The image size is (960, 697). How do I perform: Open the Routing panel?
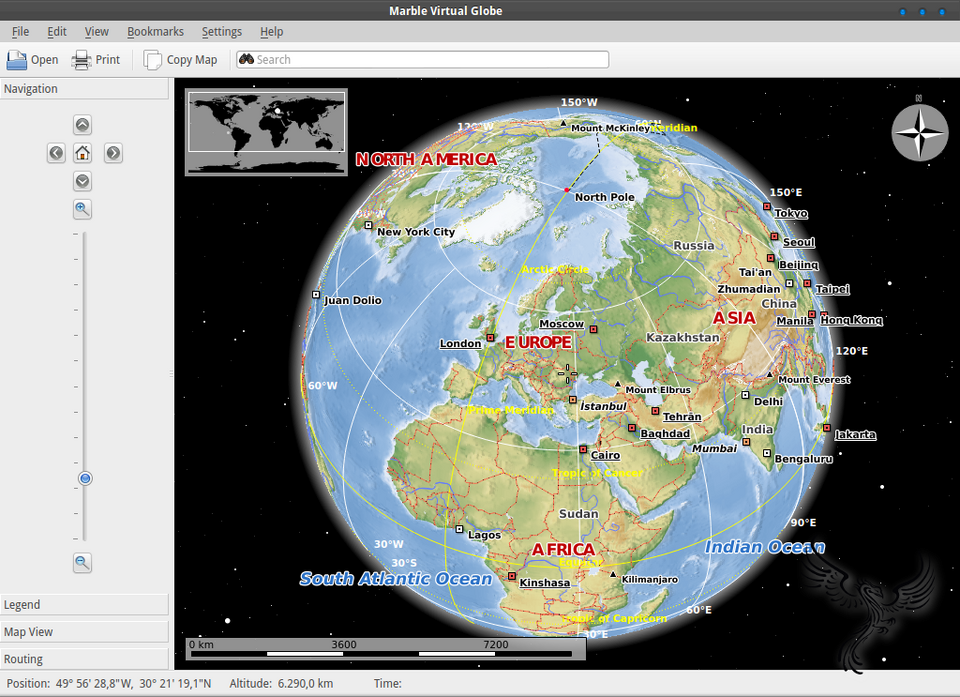click(x=85, y=658)
